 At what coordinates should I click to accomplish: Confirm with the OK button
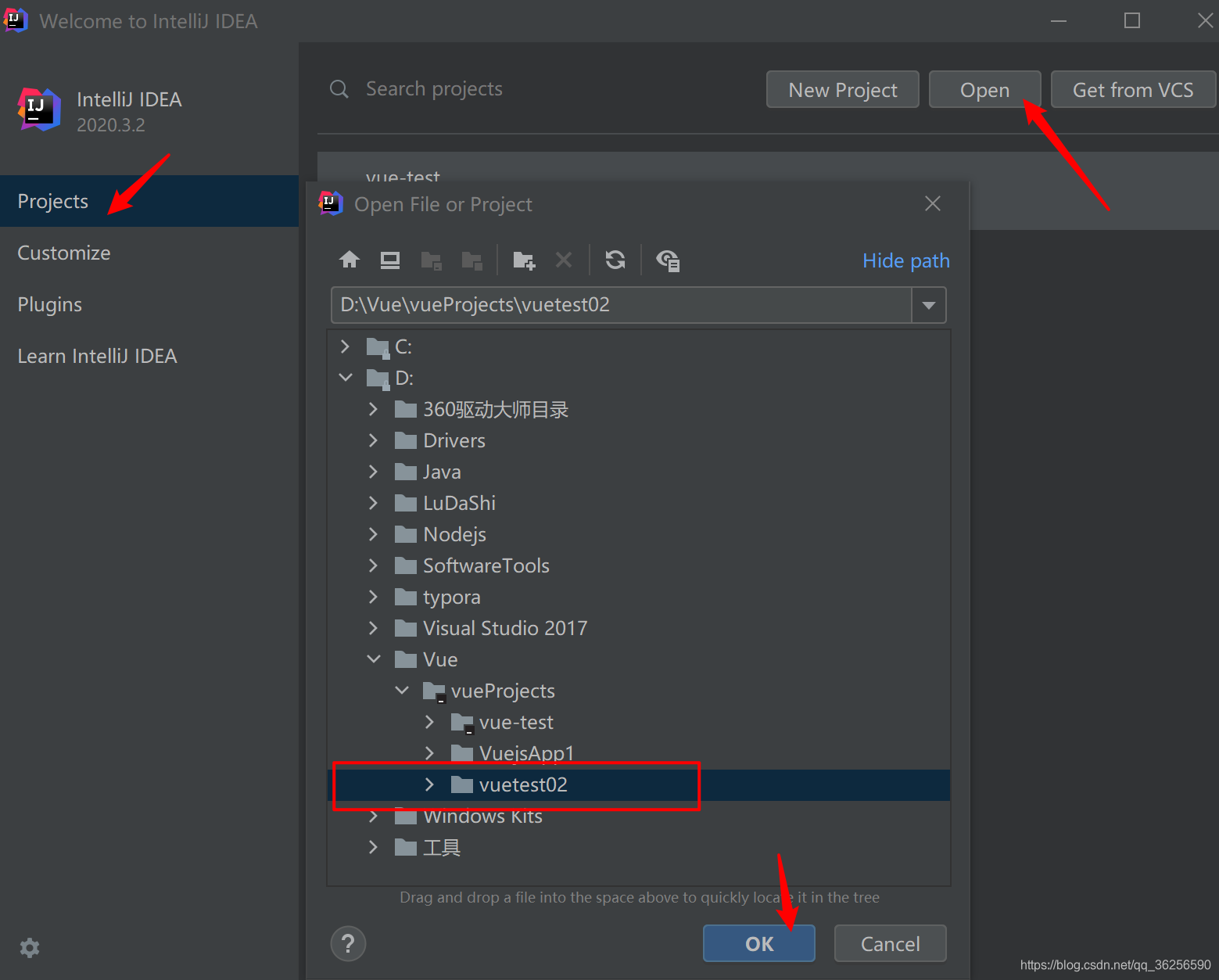[759, 943]
